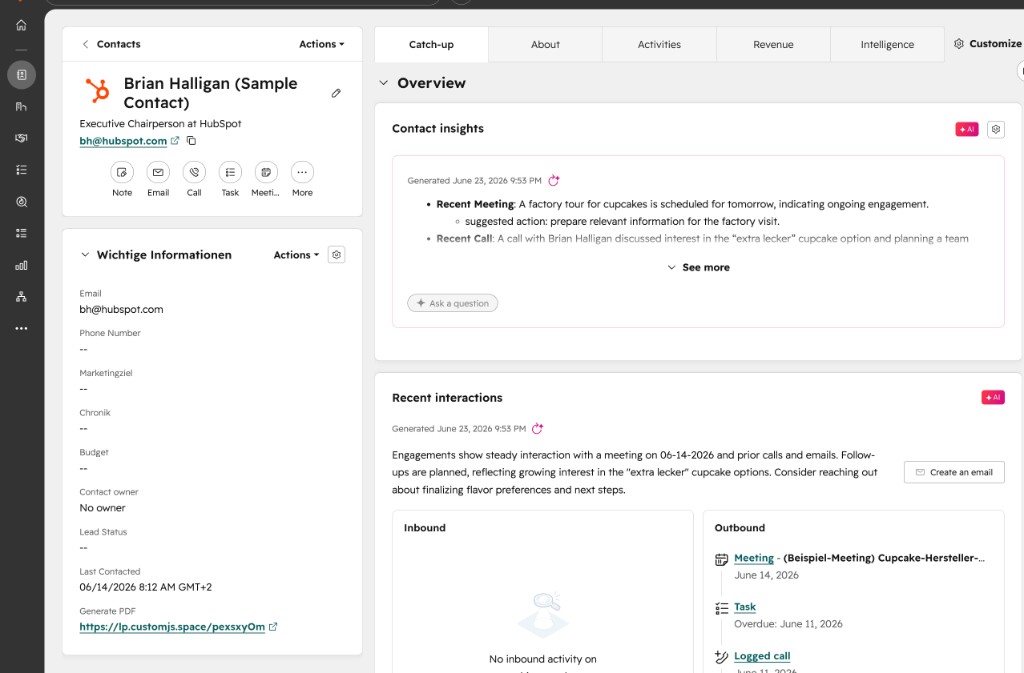Open the Meeting link in Outbound

[754, 558]
